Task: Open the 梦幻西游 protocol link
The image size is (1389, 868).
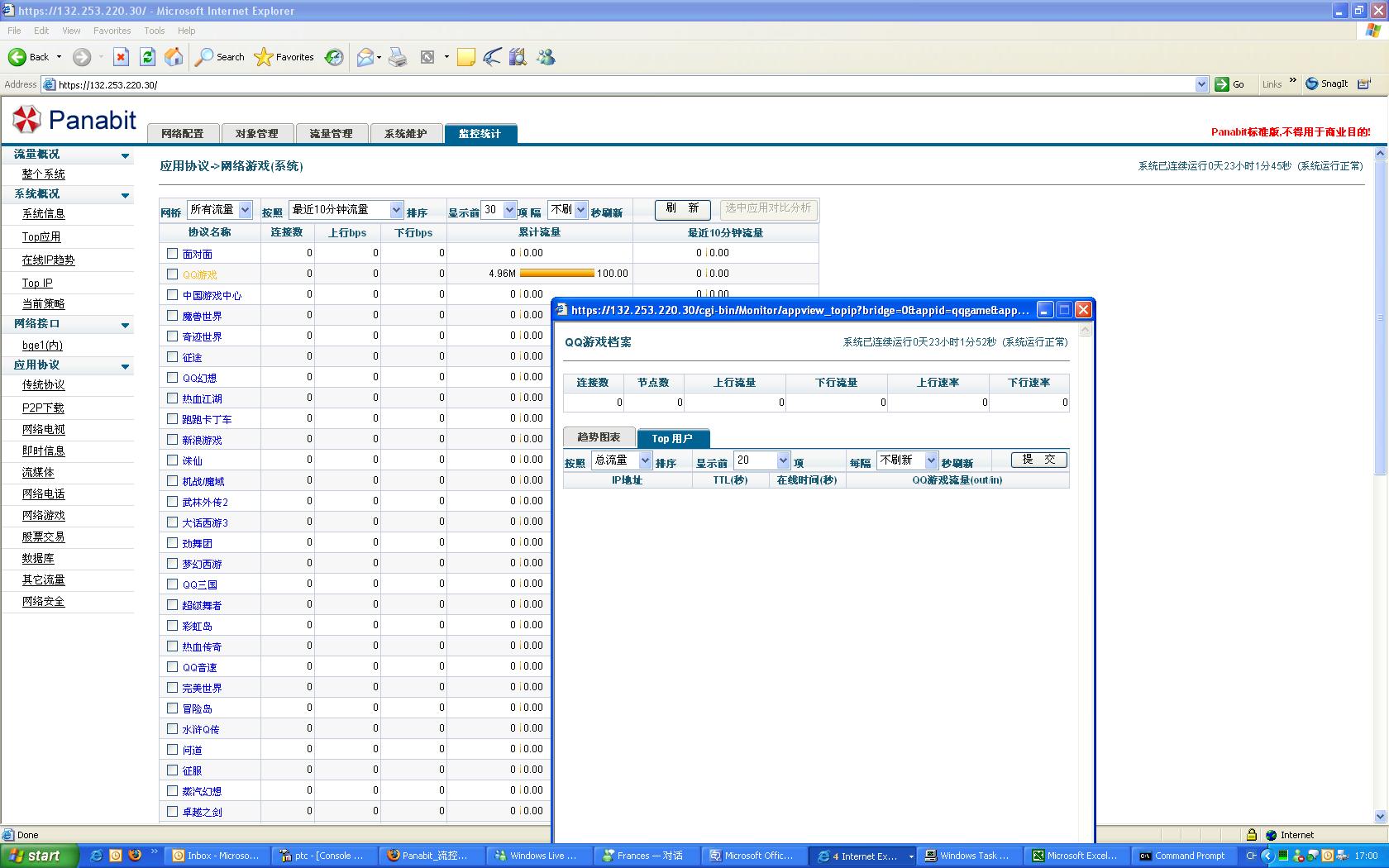Action: (x=202, y=564)
